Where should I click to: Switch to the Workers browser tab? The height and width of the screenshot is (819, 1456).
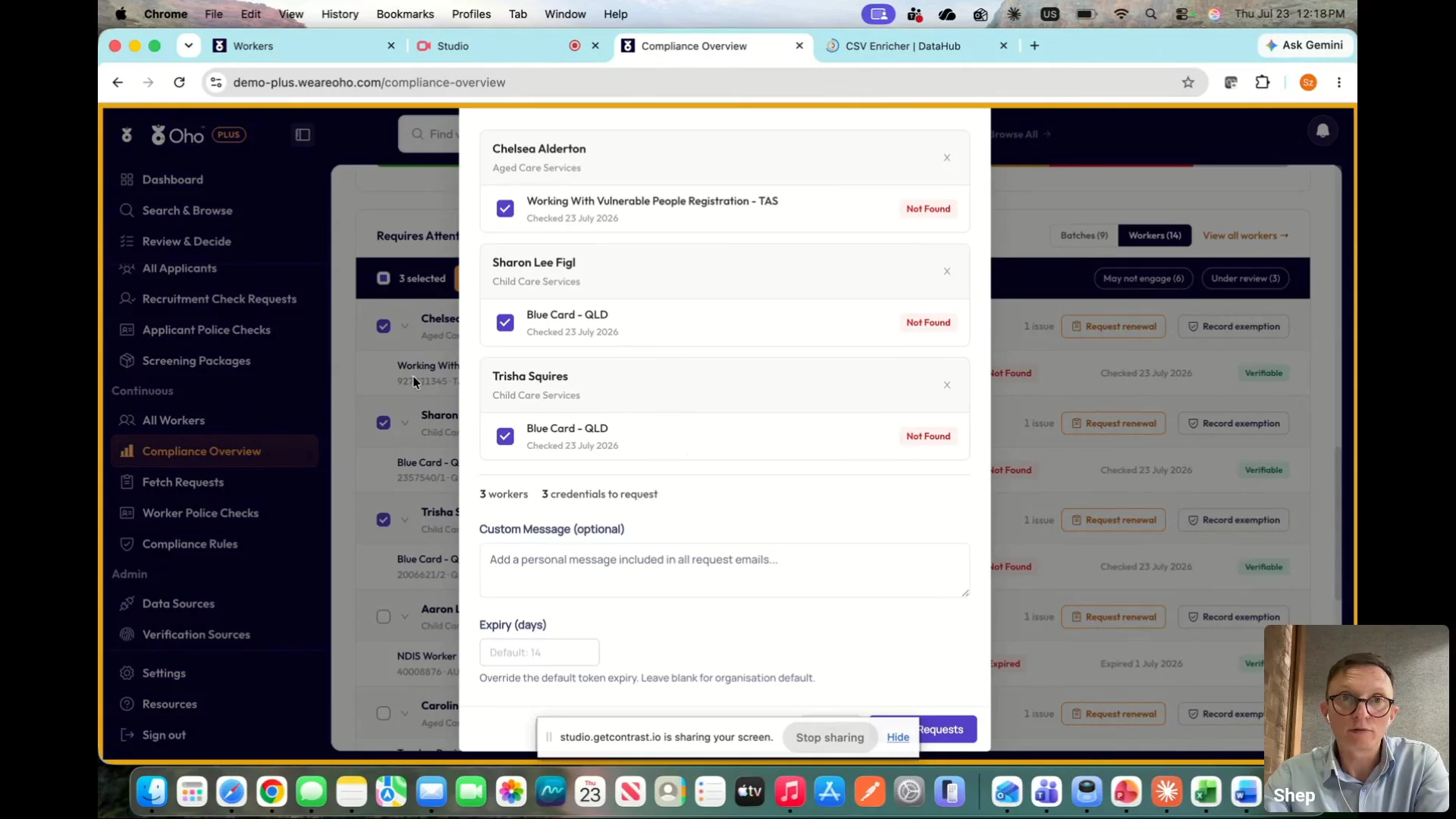(303, 45)
